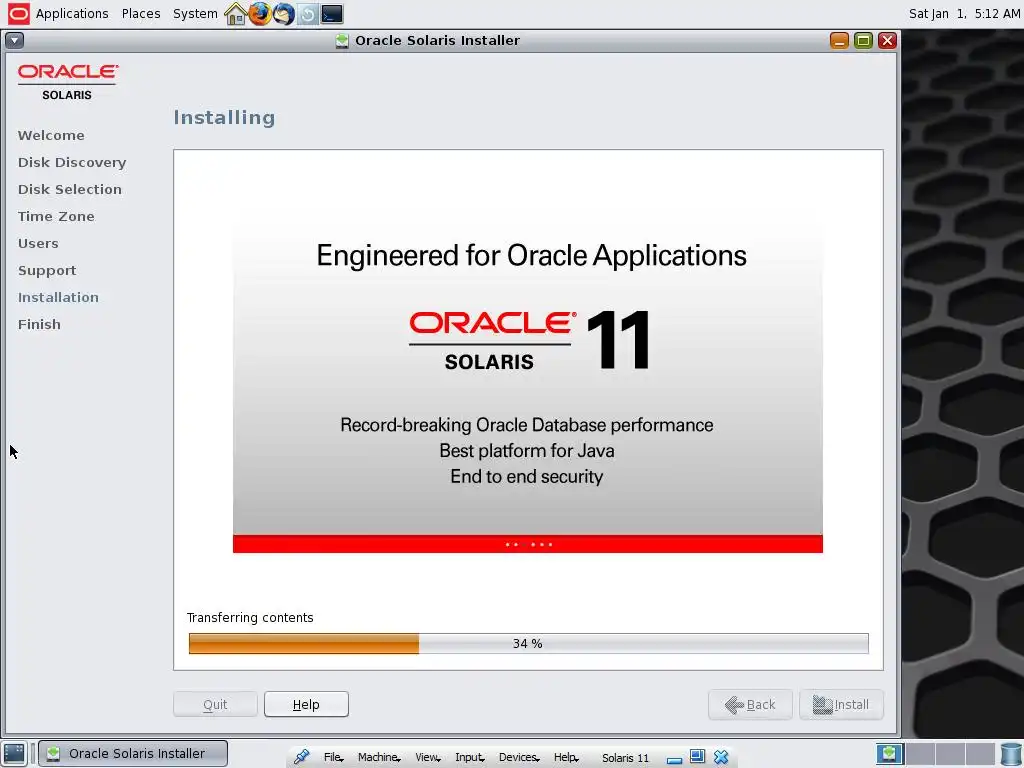Click the circular-arrow update icon in top panel
This screenshot has width=1024, height=768.
click(x=308, y=14)
